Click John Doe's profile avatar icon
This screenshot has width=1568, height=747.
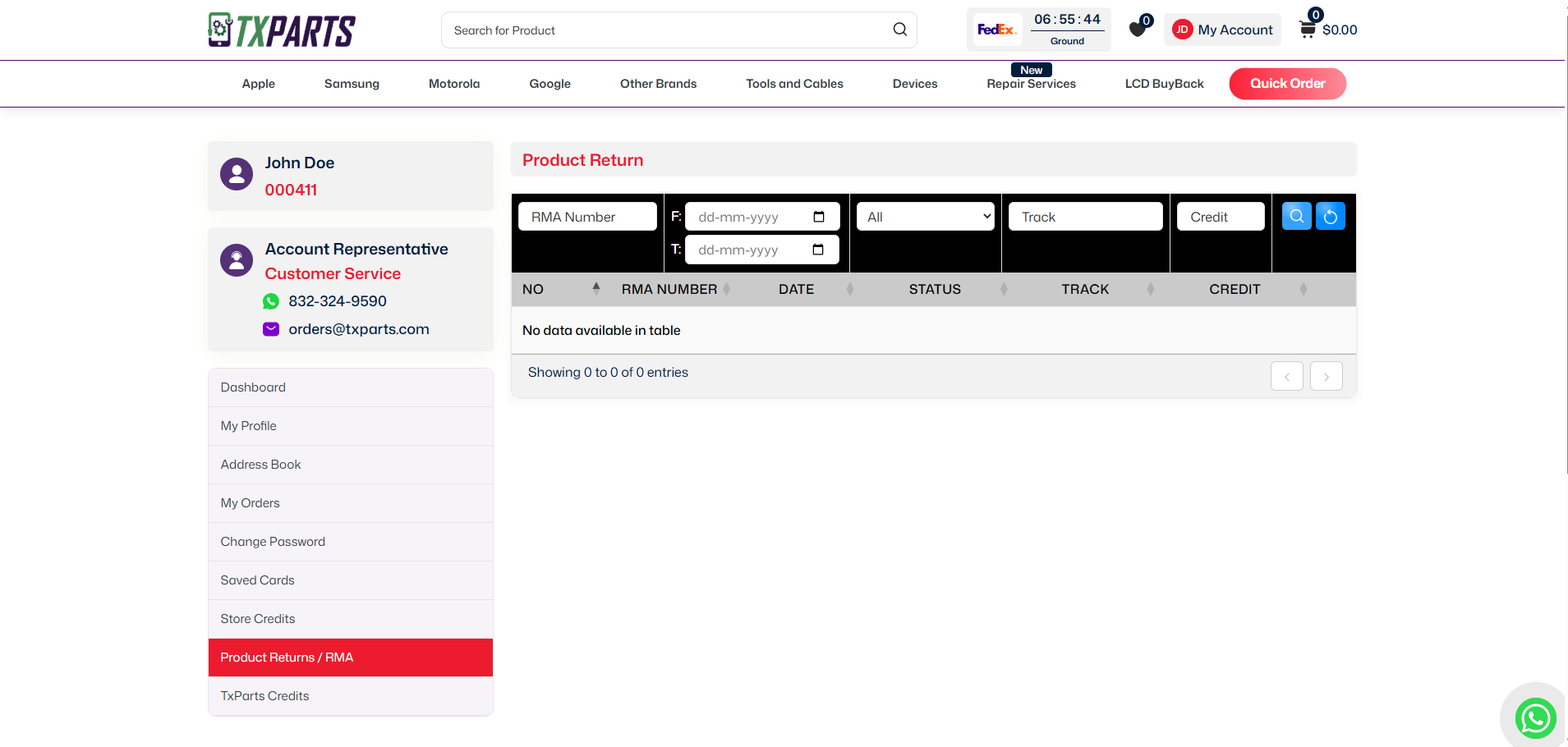coord(237,174)
